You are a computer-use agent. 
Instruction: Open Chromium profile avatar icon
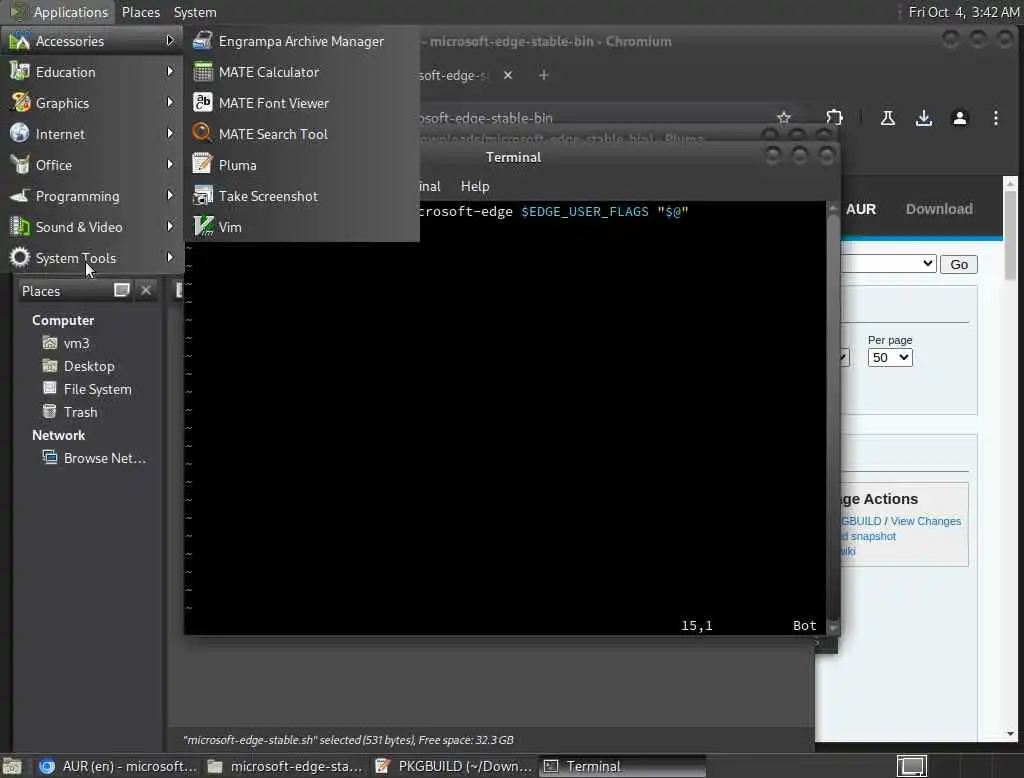[959, 118]
